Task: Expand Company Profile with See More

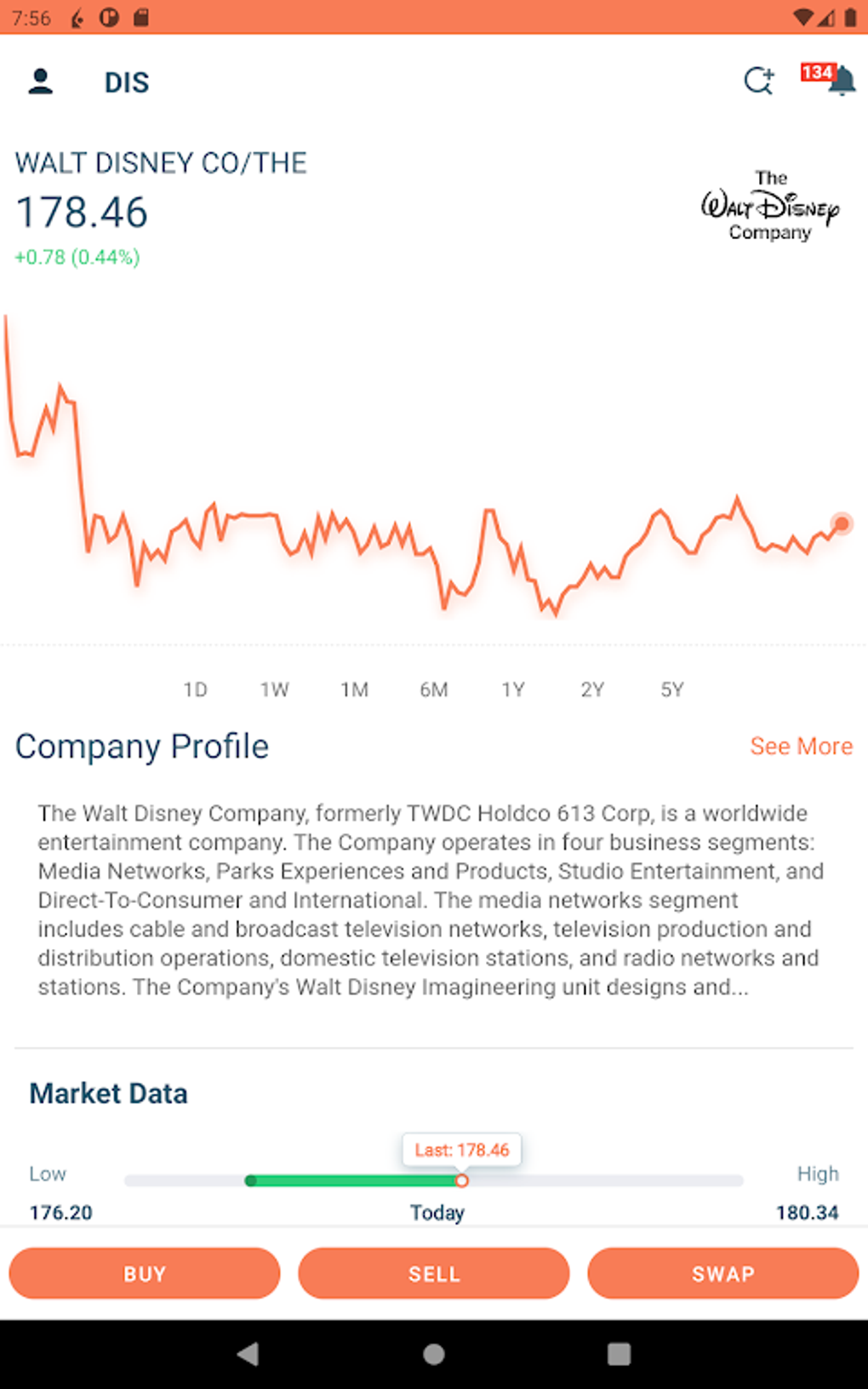Action: click(x=801, y=746)
